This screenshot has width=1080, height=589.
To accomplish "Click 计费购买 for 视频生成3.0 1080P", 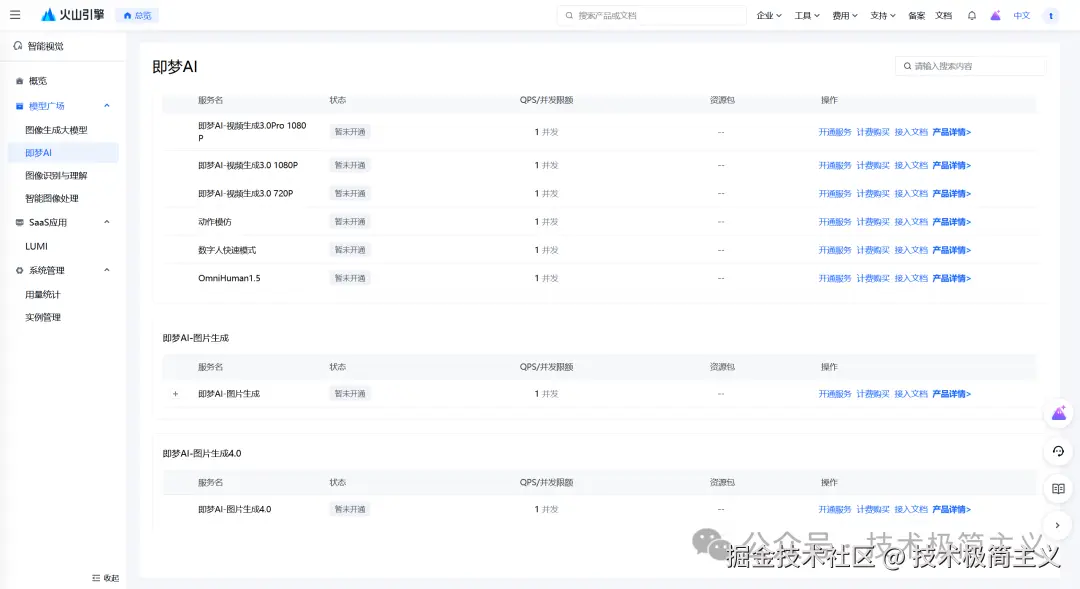I will tap(873, 165).
